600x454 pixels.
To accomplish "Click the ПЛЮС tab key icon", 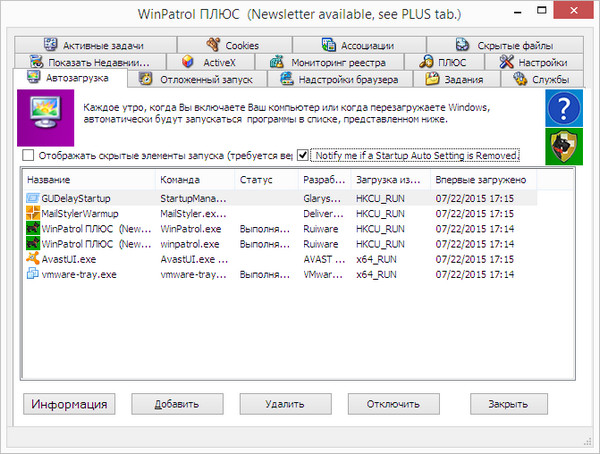I will point(426,62).
